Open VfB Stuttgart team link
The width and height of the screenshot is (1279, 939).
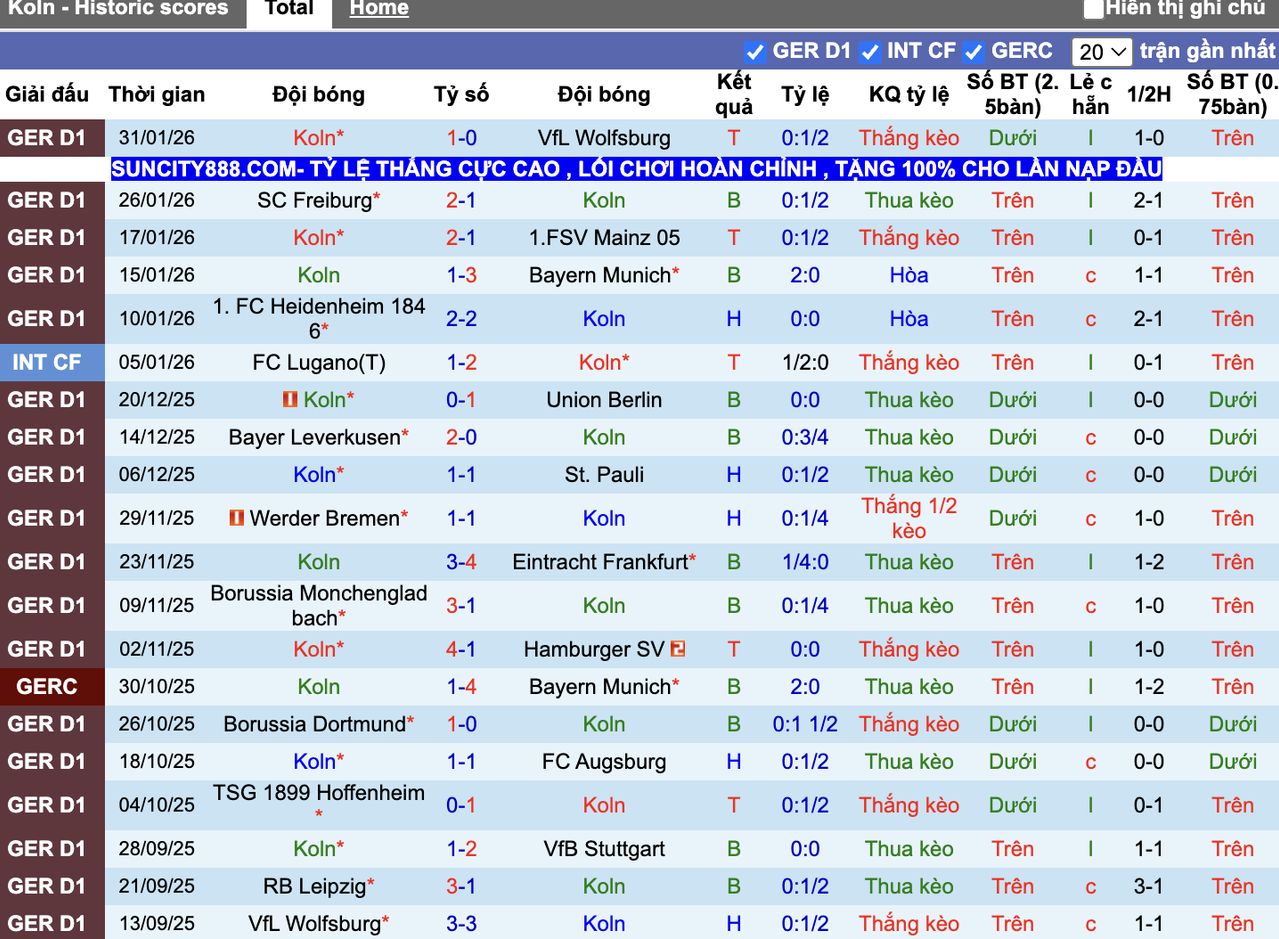(604, 849)
